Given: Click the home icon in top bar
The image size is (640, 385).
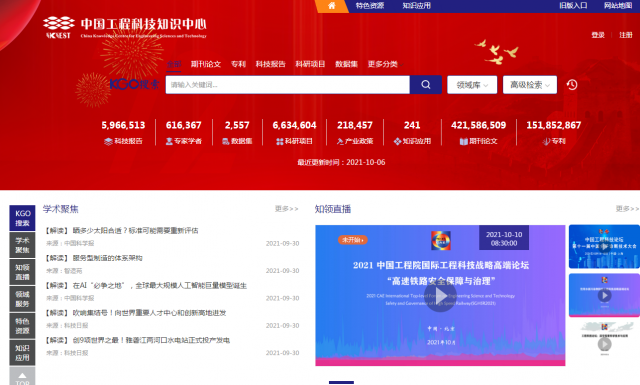Looking at the screenshot, I should [x=331, y=6].
